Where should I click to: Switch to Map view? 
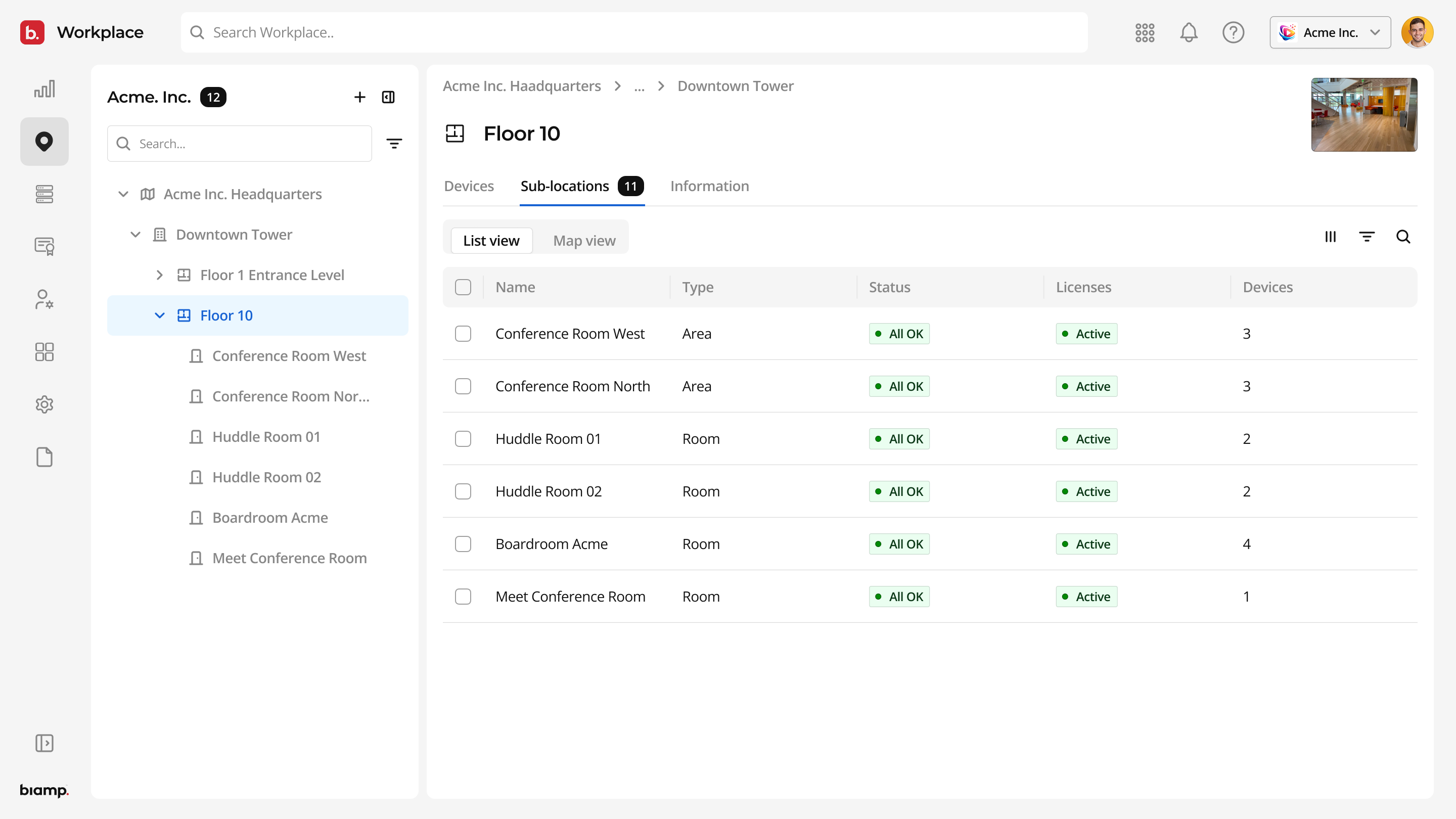[x=584, y=241]
